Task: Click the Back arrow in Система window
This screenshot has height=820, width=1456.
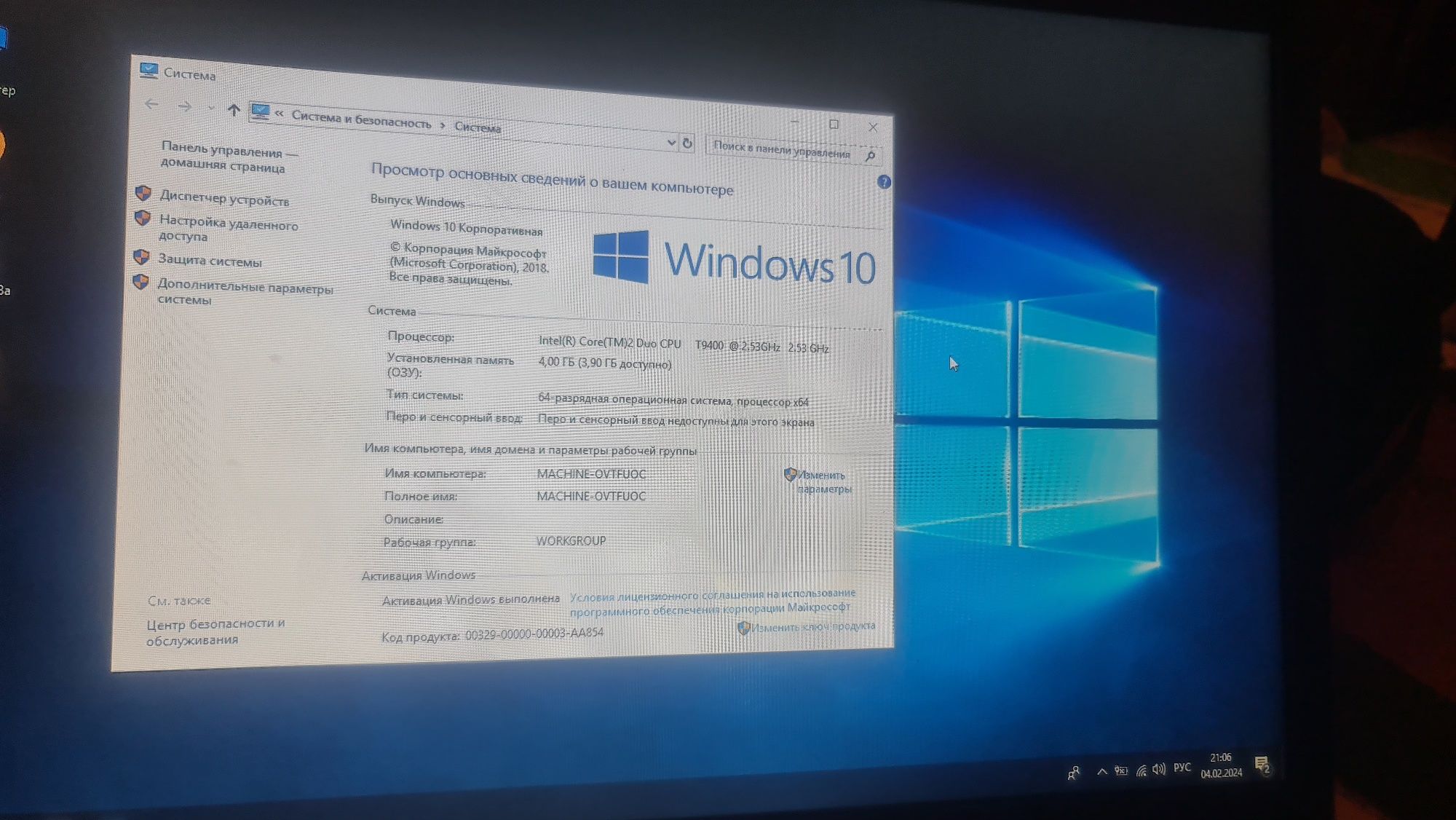Action: (151, 104)
